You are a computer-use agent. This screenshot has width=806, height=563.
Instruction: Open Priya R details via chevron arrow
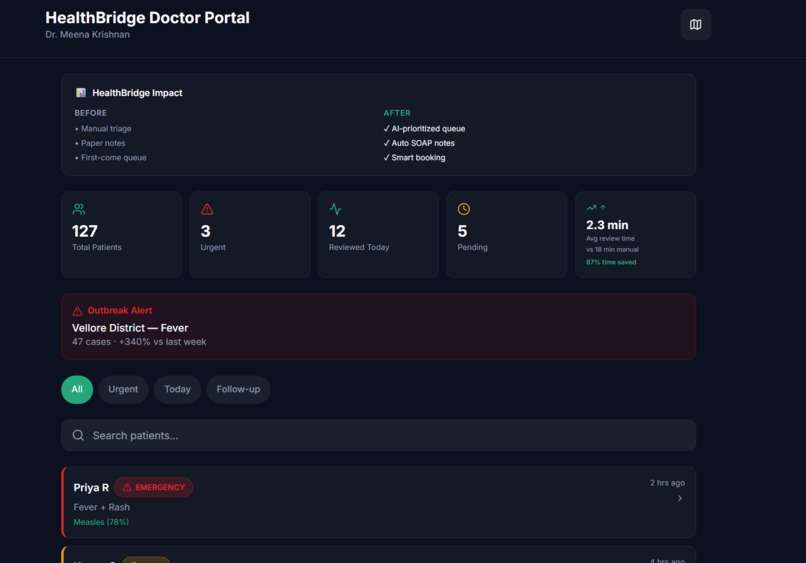point(680,498)
